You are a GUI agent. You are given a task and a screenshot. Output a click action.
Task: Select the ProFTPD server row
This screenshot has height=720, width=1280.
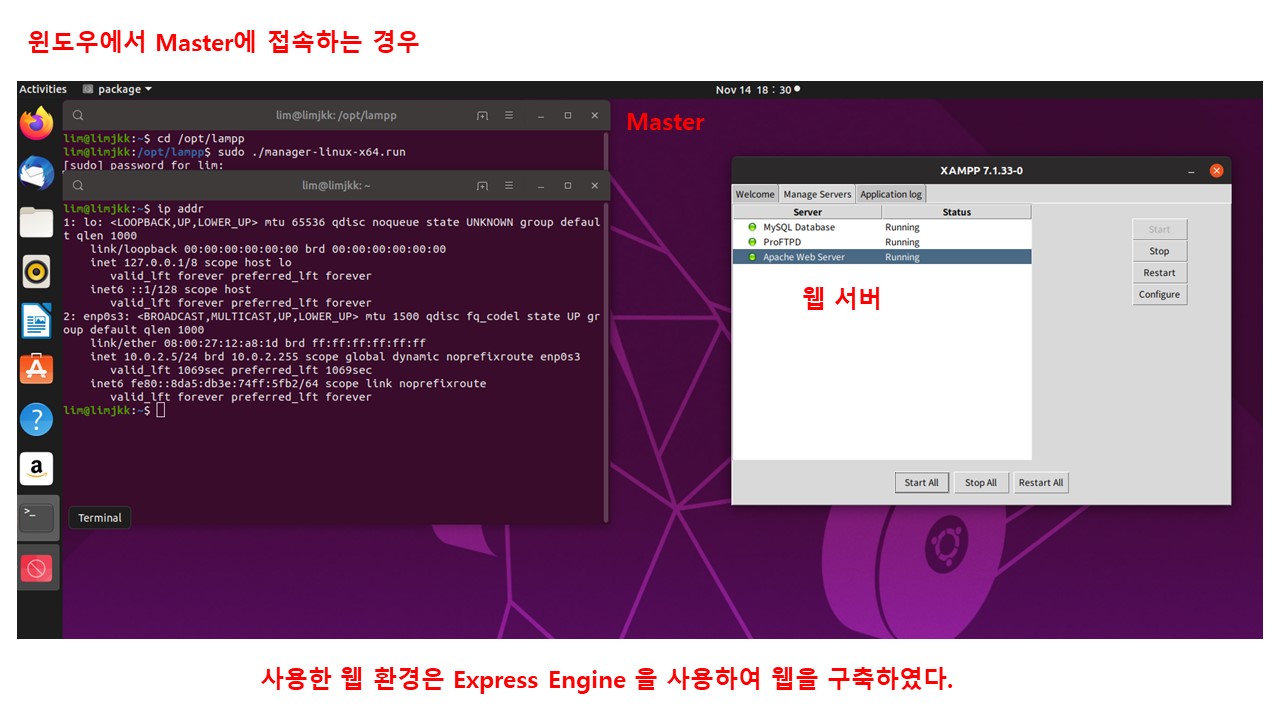pos(882,242)
